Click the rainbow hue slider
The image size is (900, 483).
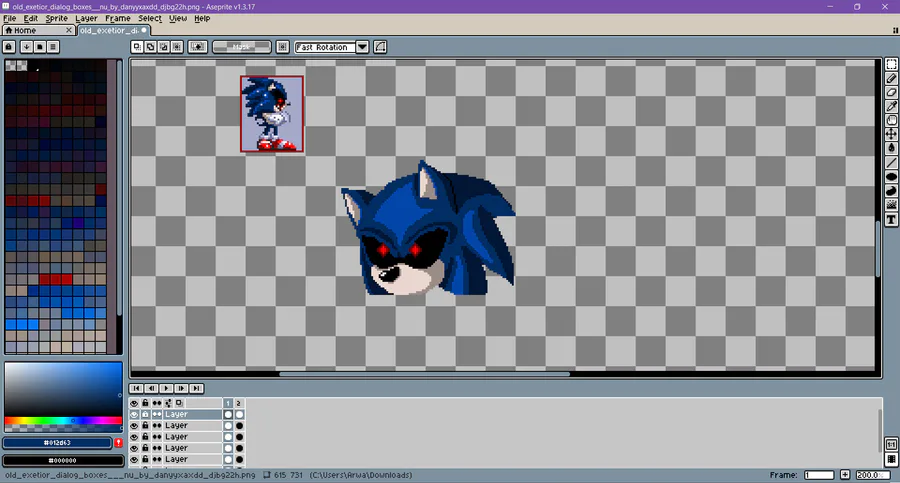tap(63, 421)
